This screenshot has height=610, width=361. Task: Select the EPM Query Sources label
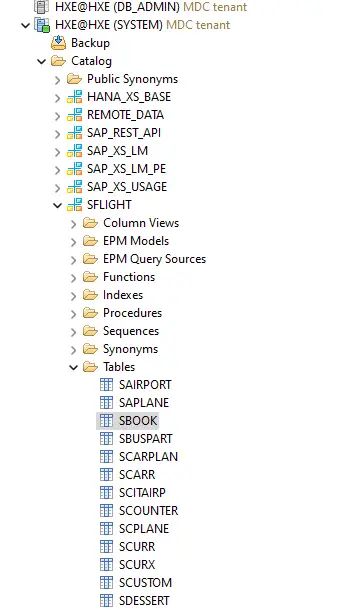pos(154,259)
